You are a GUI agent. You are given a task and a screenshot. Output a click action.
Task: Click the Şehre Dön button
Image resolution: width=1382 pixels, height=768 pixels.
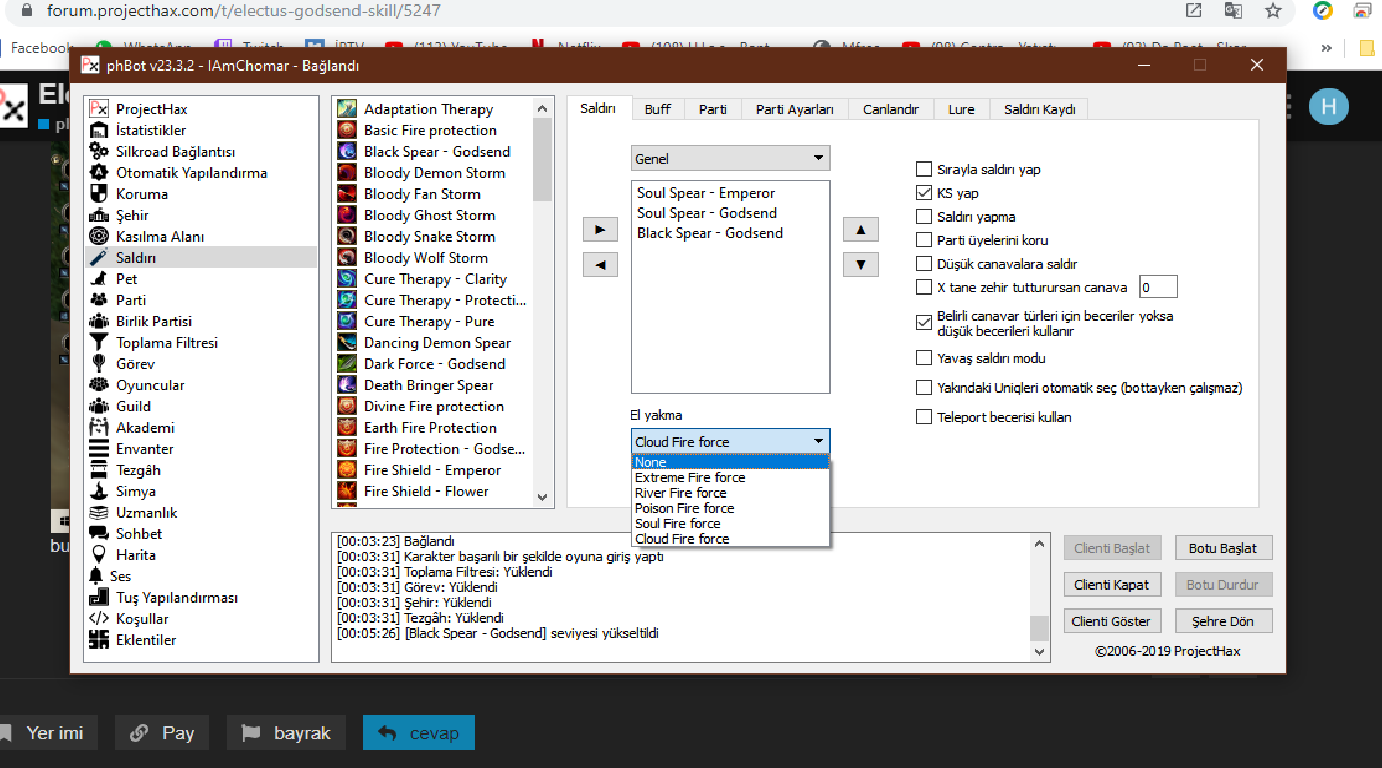click(1223, 621)
